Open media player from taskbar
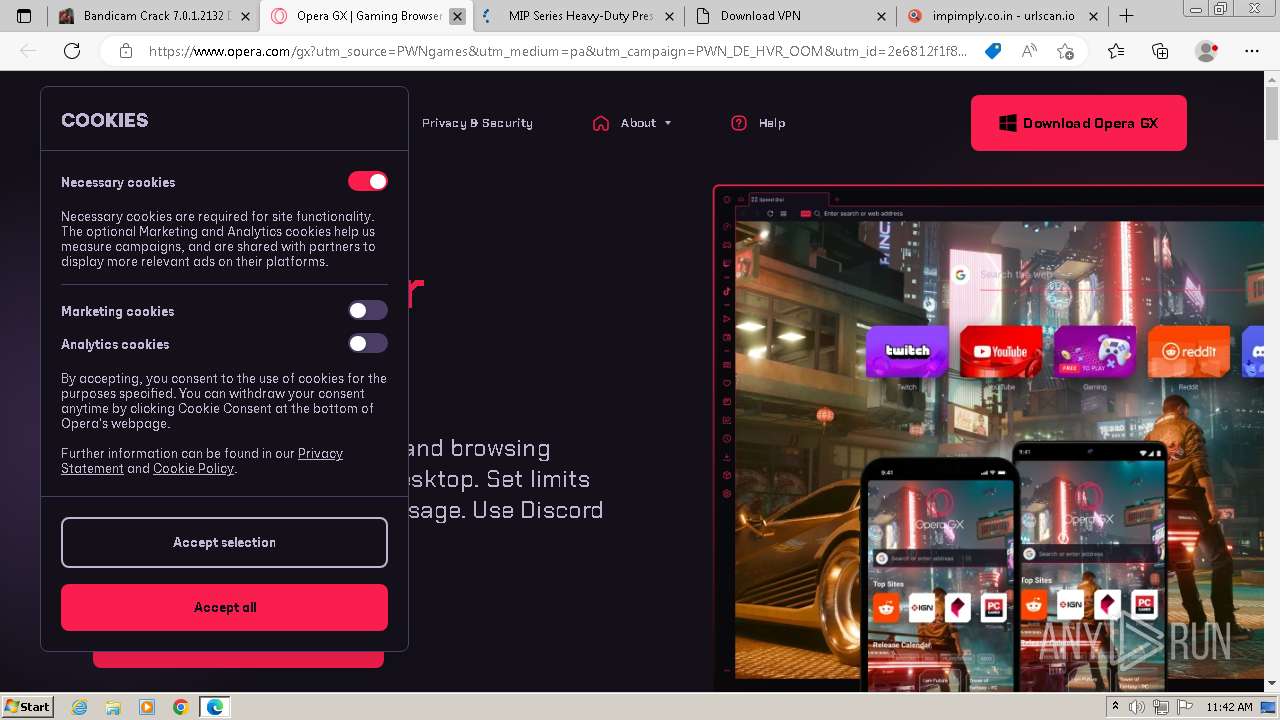The width and height of the screenshot is (1280, 720). 147,707
